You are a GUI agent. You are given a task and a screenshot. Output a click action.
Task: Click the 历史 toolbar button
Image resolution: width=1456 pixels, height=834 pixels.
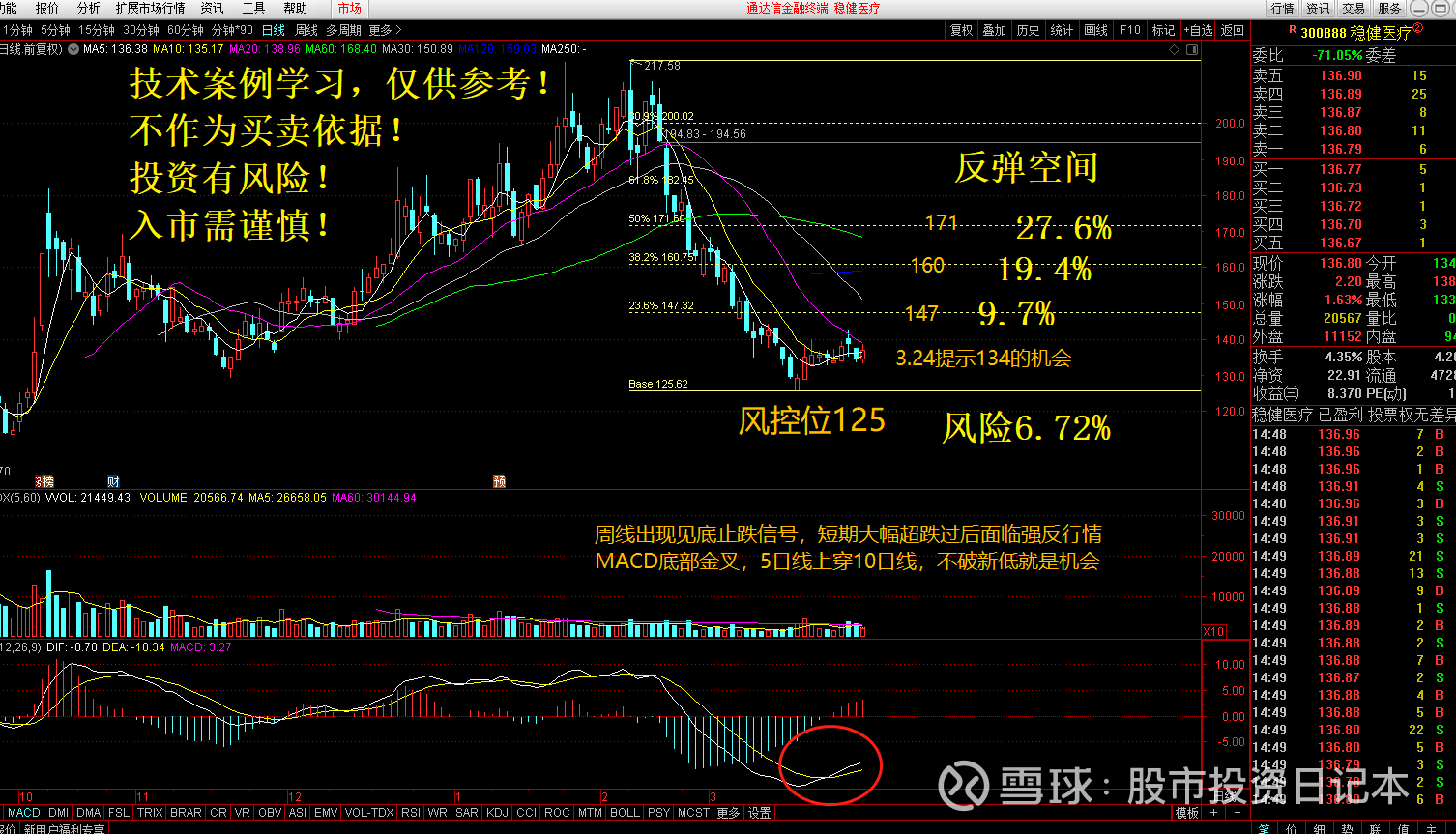point(1029,30)
